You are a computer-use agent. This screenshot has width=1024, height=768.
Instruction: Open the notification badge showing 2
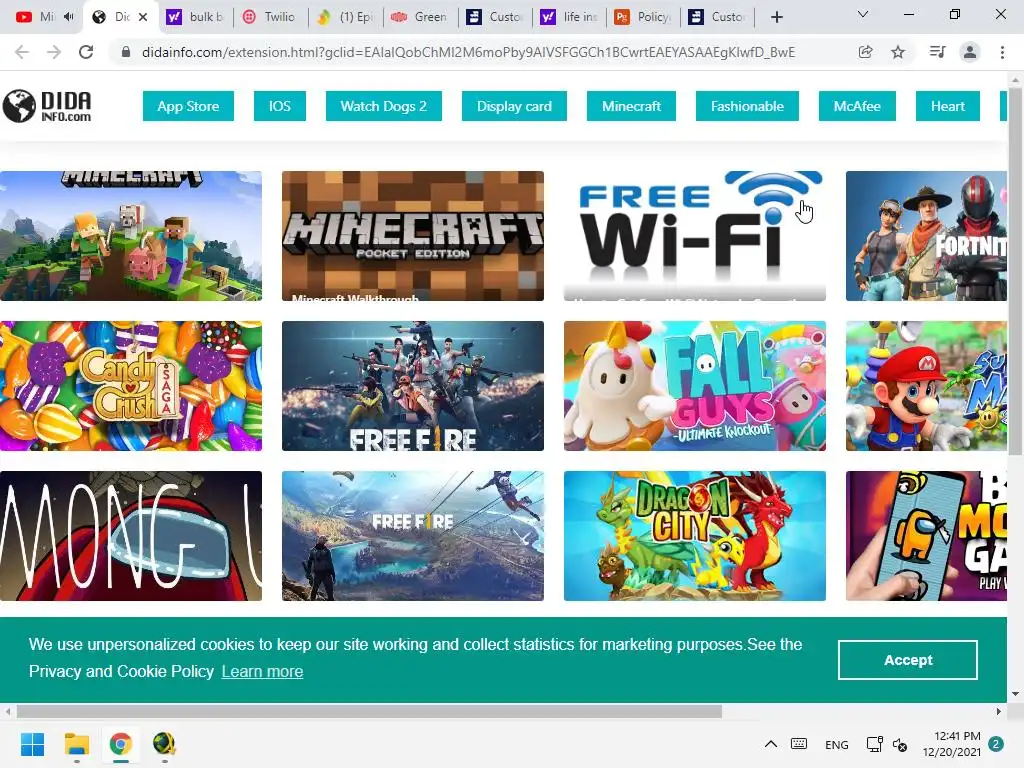[x=996, y=744]
